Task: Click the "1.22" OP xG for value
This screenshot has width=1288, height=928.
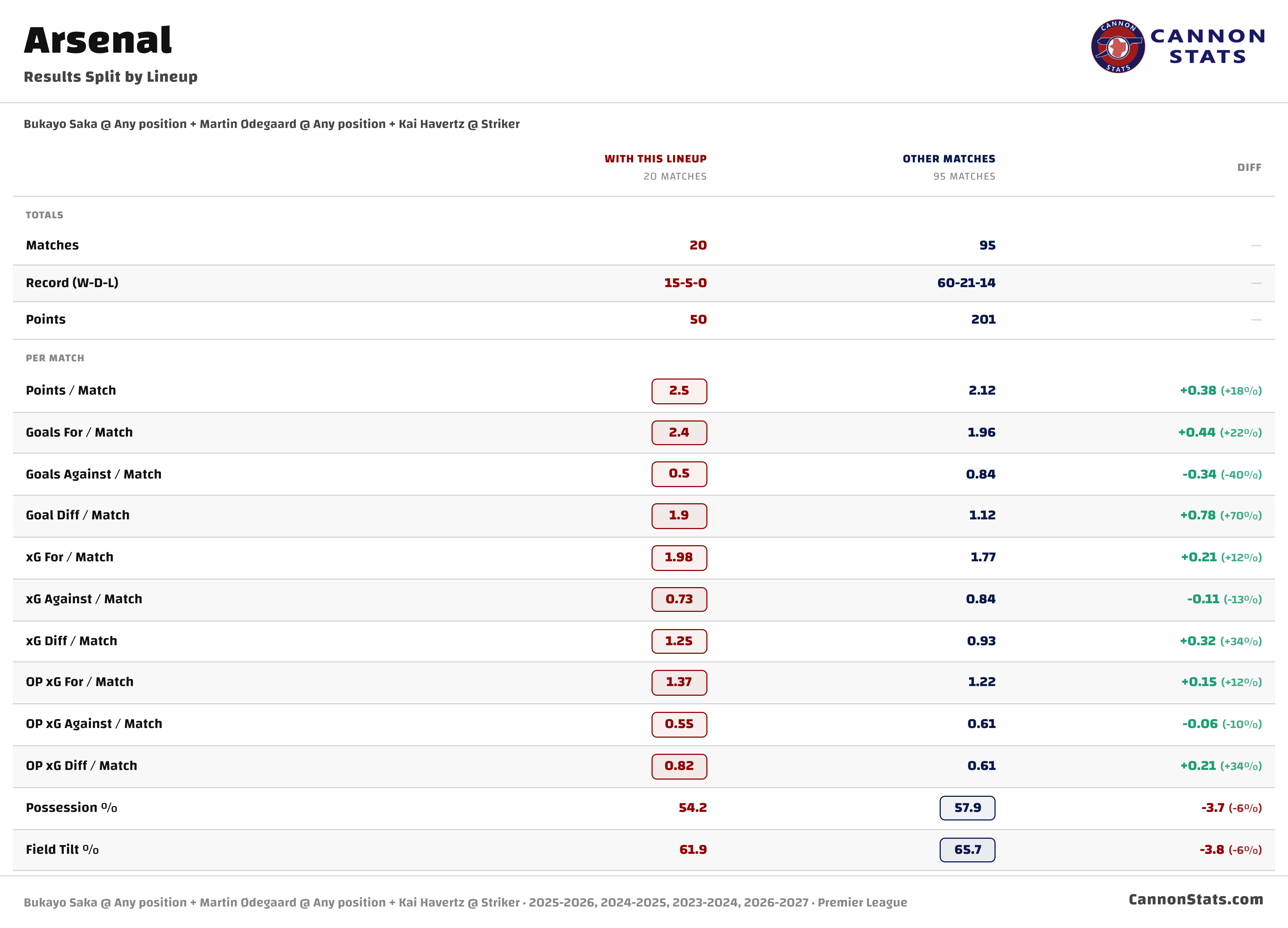Action: (982, 683)
